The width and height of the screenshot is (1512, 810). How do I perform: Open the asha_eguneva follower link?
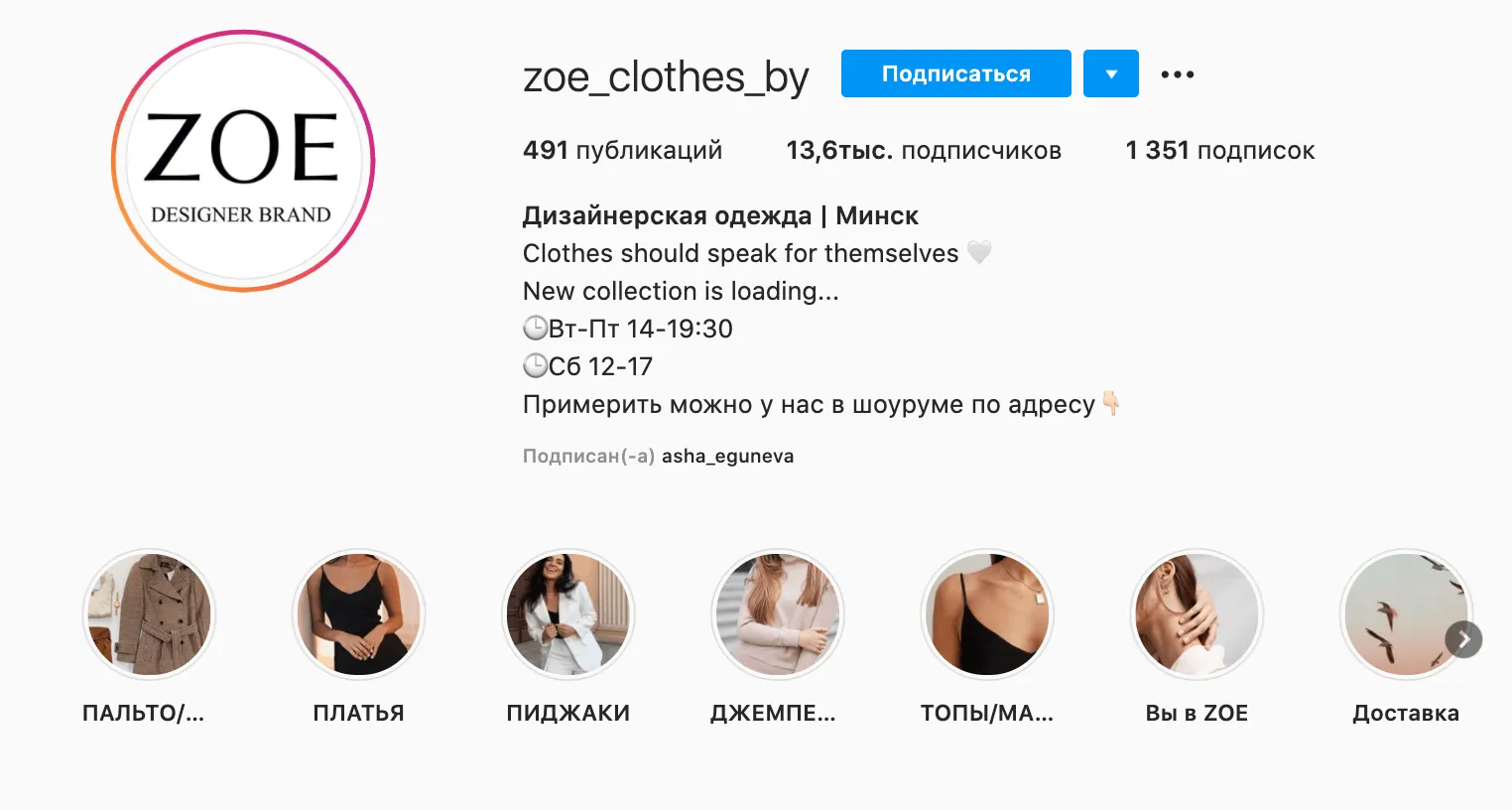coord(727,457)
